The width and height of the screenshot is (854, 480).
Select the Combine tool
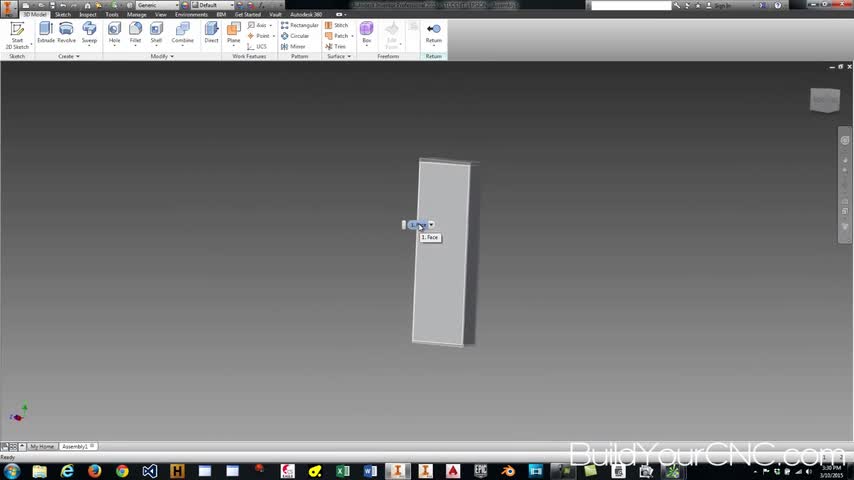(x=182, y=33)
